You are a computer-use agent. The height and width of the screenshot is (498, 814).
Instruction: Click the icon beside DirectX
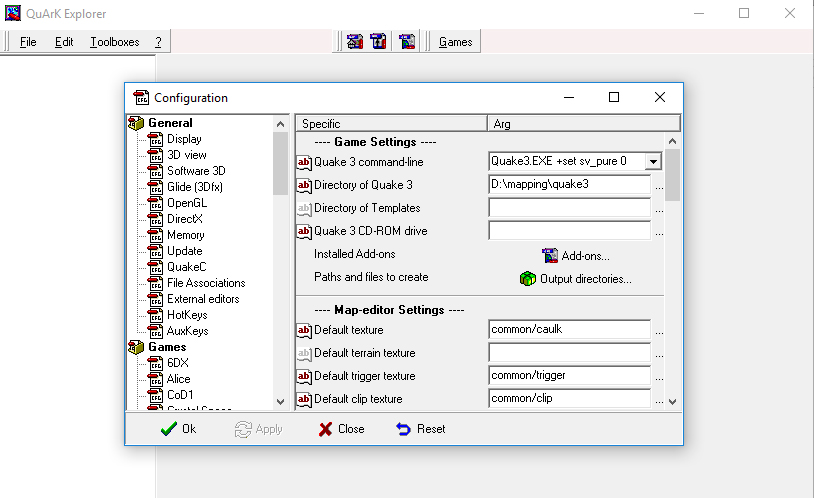(155, 219)
